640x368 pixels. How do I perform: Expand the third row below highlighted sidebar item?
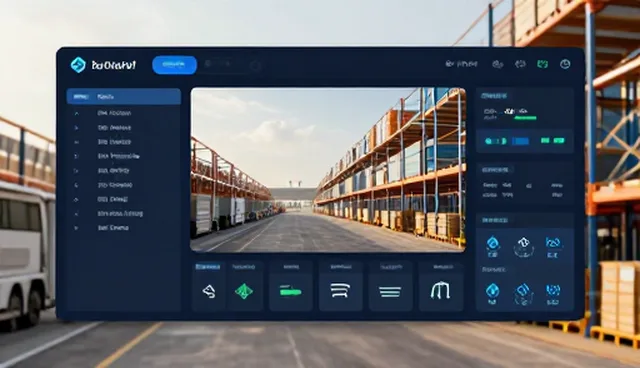click(124, 142)
